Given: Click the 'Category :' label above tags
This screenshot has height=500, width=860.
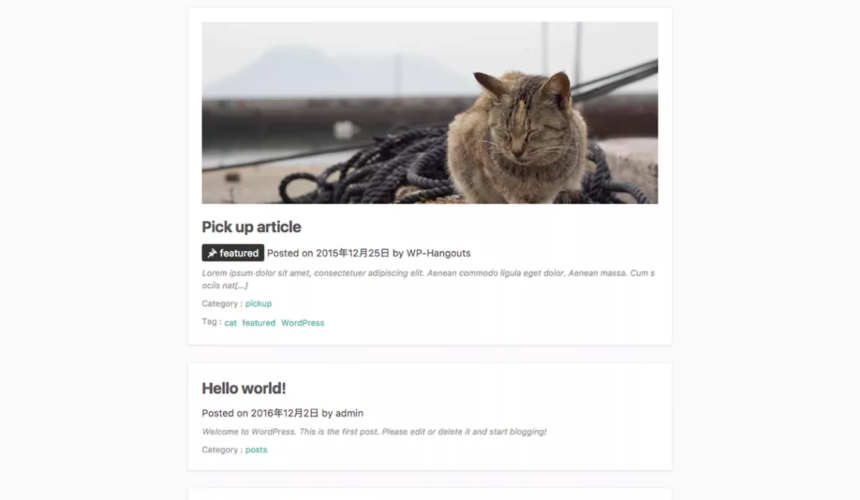Looking at the screenshot, I should (222, 304).
